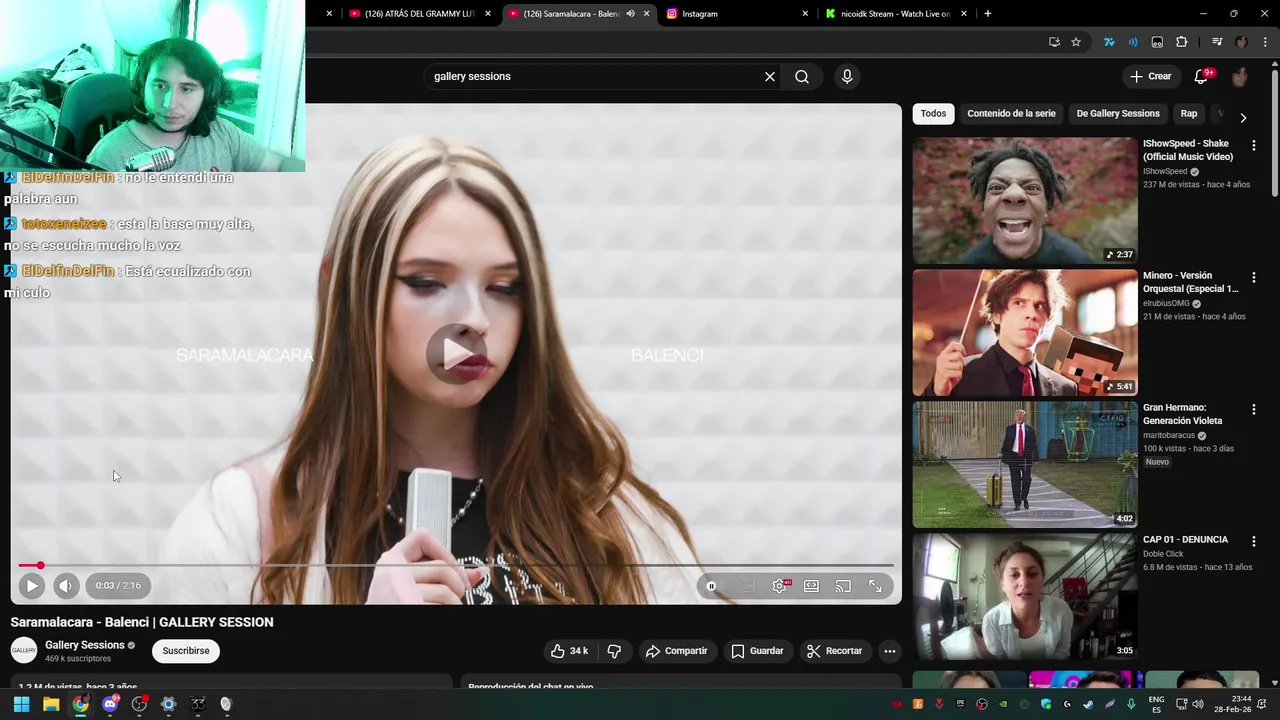Screen dimensions: 1280x720
Task: Open the 7TV extension icon
Action: (1109, 42)
